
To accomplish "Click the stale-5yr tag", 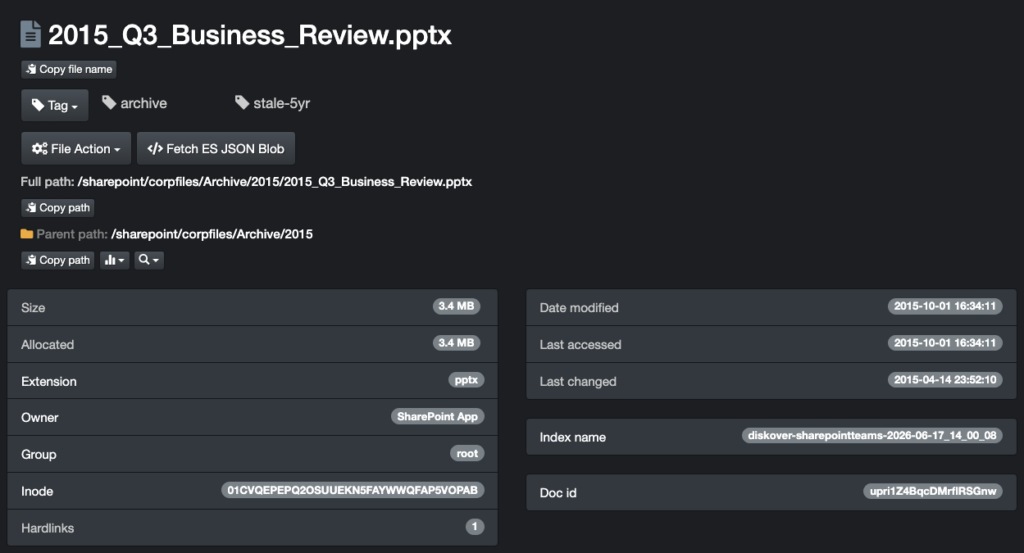I will (x=272, y=103).
